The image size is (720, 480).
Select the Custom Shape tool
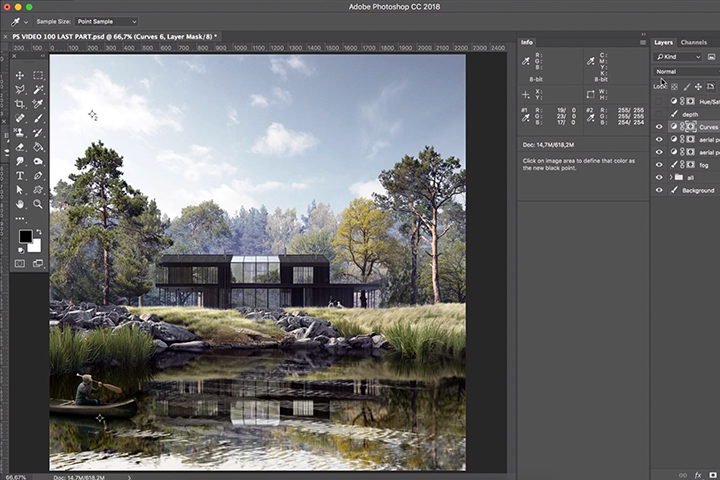point(38,190)
